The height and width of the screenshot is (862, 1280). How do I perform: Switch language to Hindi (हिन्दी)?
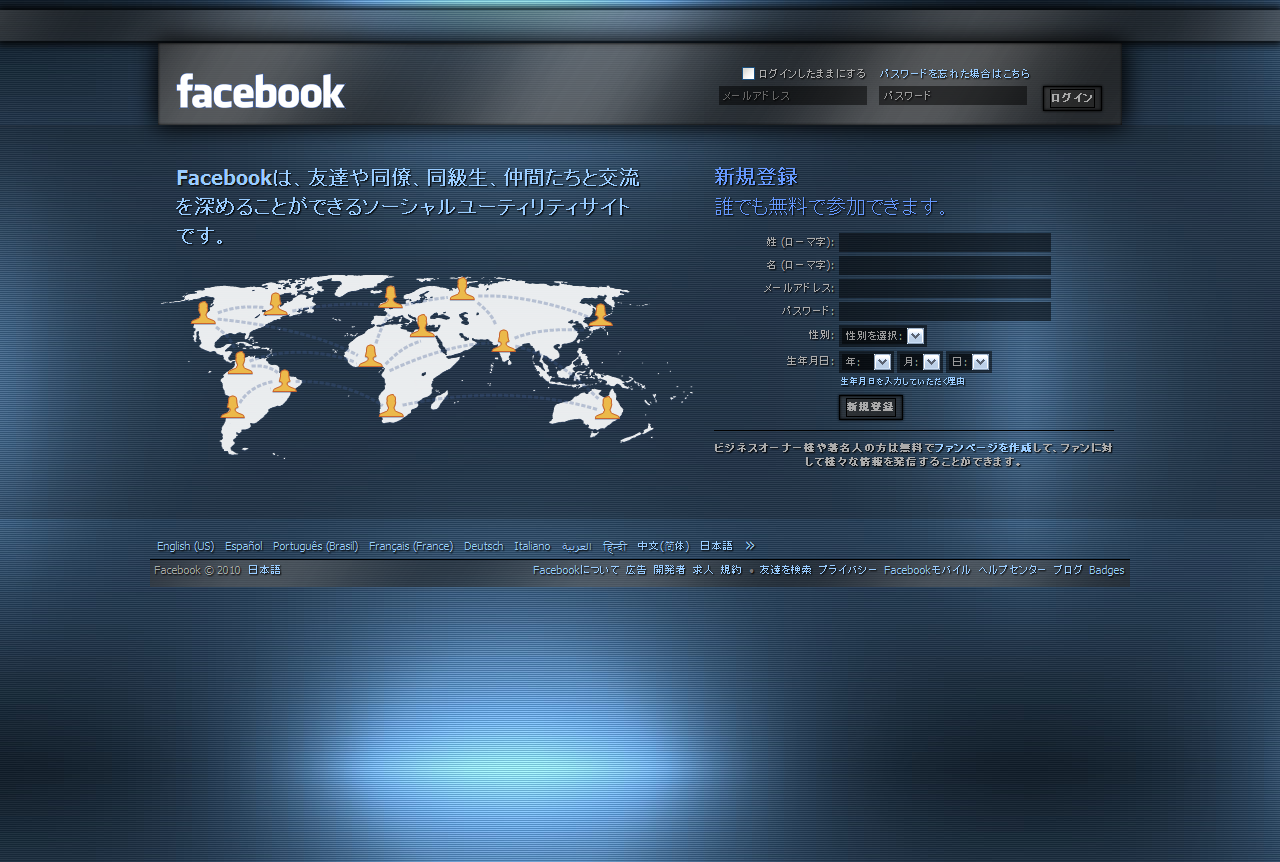point(614,546)
